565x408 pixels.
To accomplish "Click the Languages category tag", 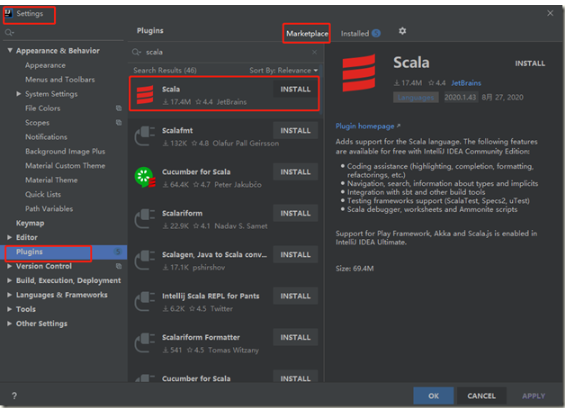I will [x=416, y=97].
